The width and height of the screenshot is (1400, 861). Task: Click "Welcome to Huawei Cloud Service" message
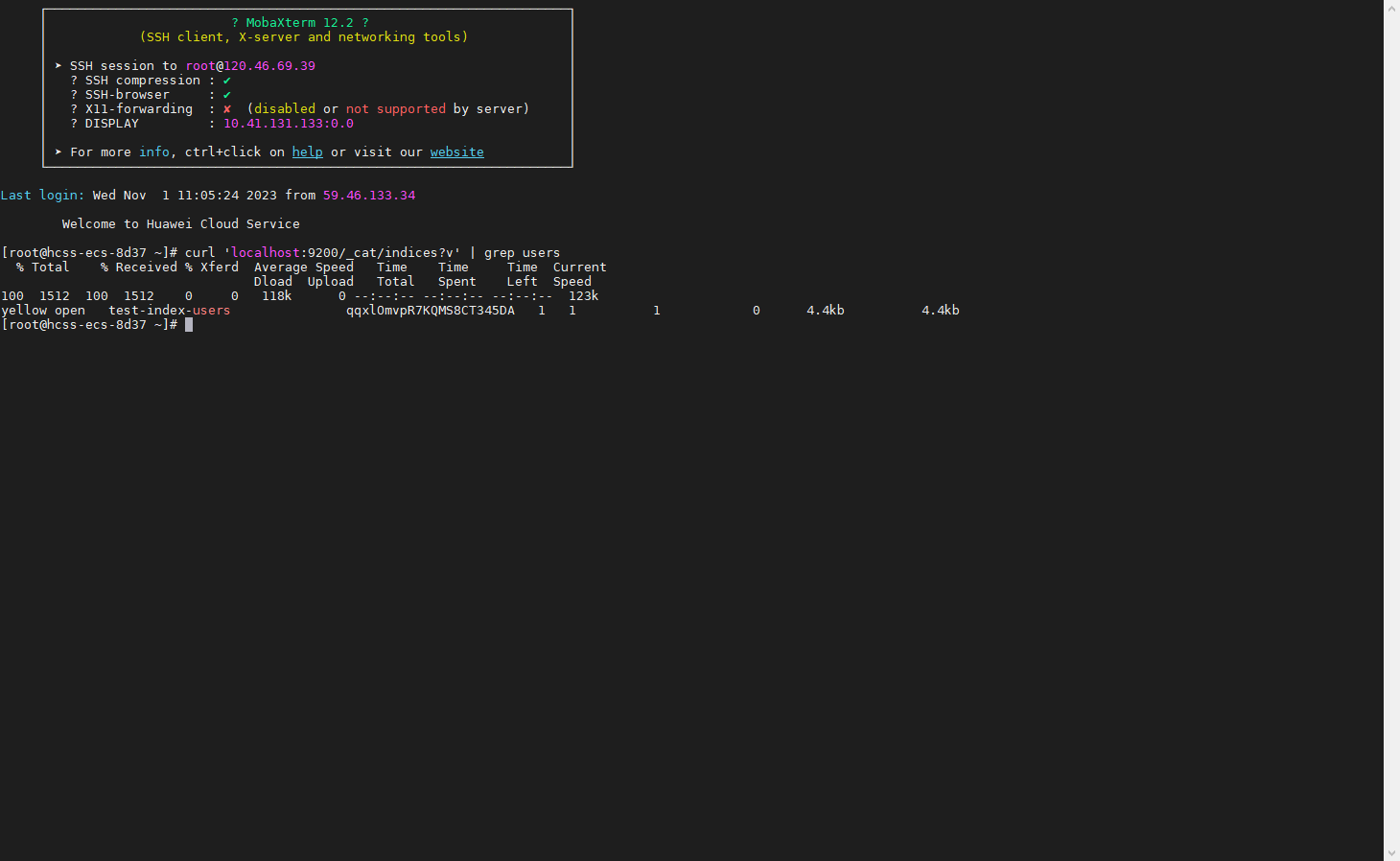pyautogui.click(x=181, y=224)
